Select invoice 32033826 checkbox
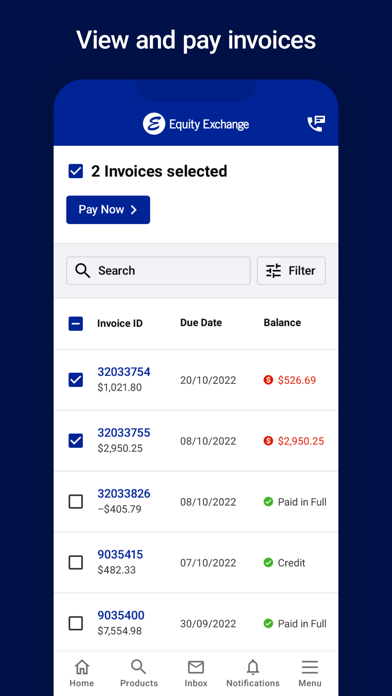Screen dimensions: 392x696 tap(76, 502)
